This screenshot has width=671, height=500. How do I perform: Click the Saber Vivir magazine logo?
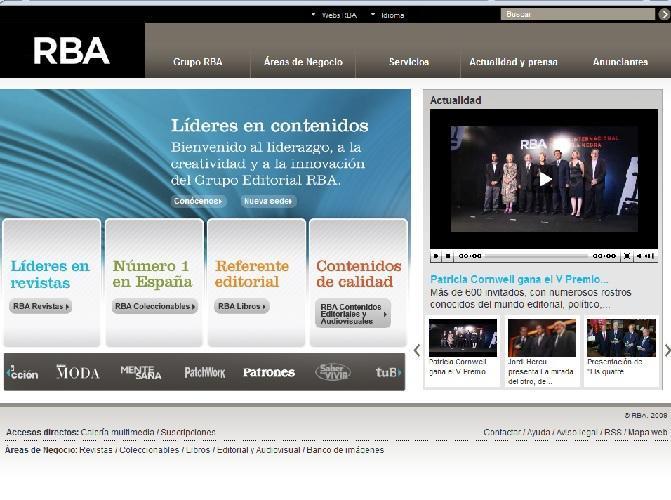point(333,372)
